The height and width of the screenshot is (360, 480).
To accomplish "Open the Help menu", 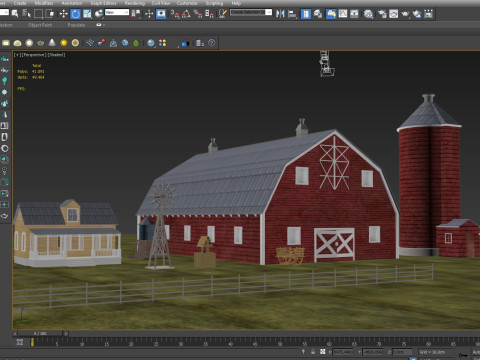I will coord(236,3).
